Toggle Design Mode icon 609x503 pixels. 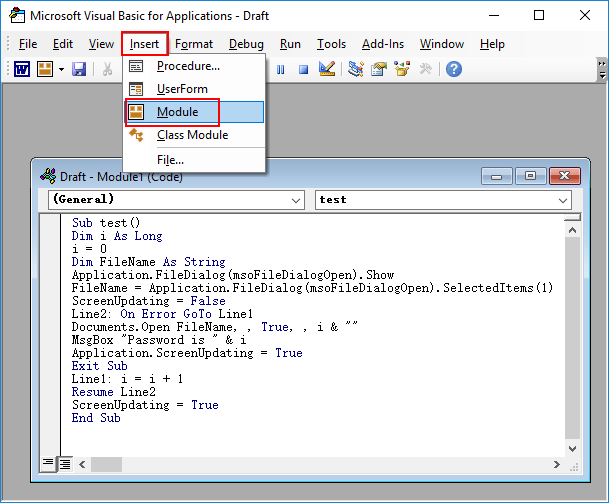coord(327,69)
